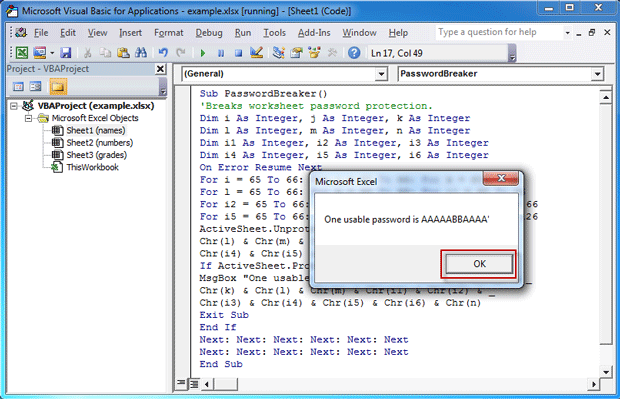
Task: Open Project Explorer toolbar icon
Action: pyautogui.click(x=279, y=53)
